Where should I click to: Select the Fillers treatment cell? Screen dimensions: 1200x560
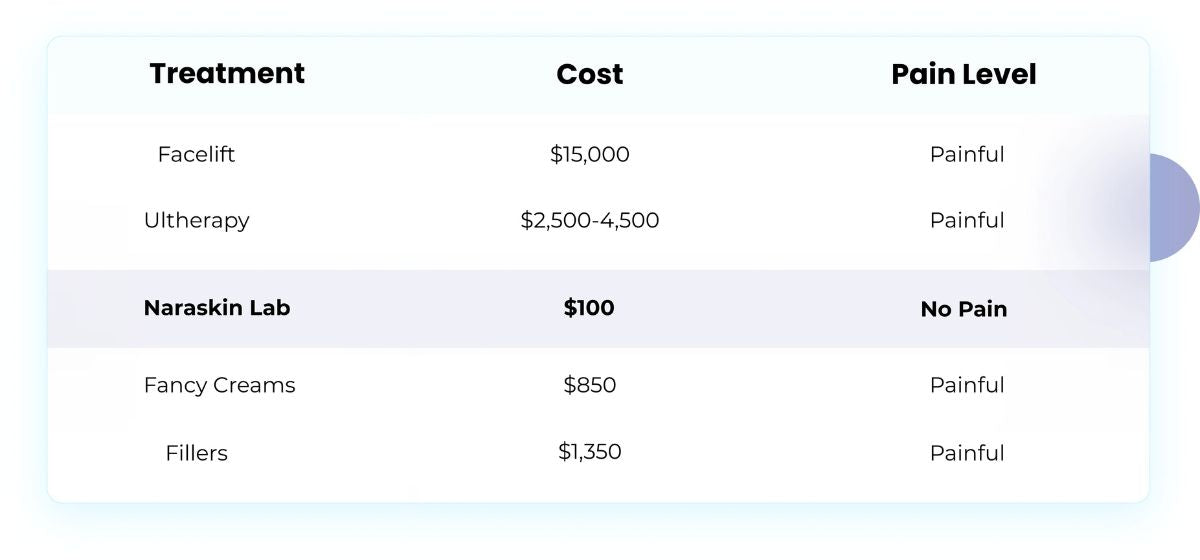coord(196,453)
